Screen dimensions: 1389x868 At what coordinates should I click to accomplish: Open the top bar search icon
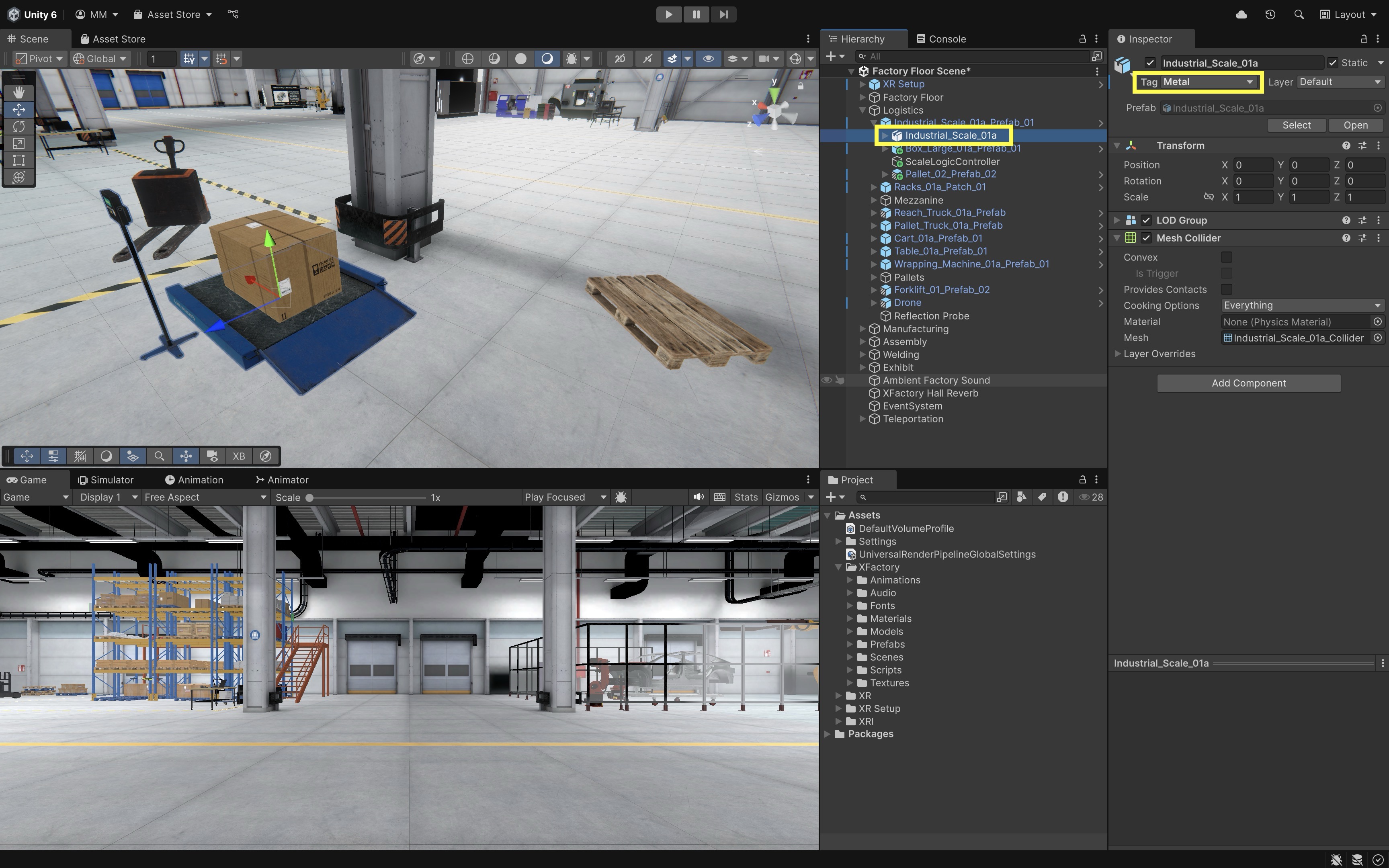[x=1298, y=14]
